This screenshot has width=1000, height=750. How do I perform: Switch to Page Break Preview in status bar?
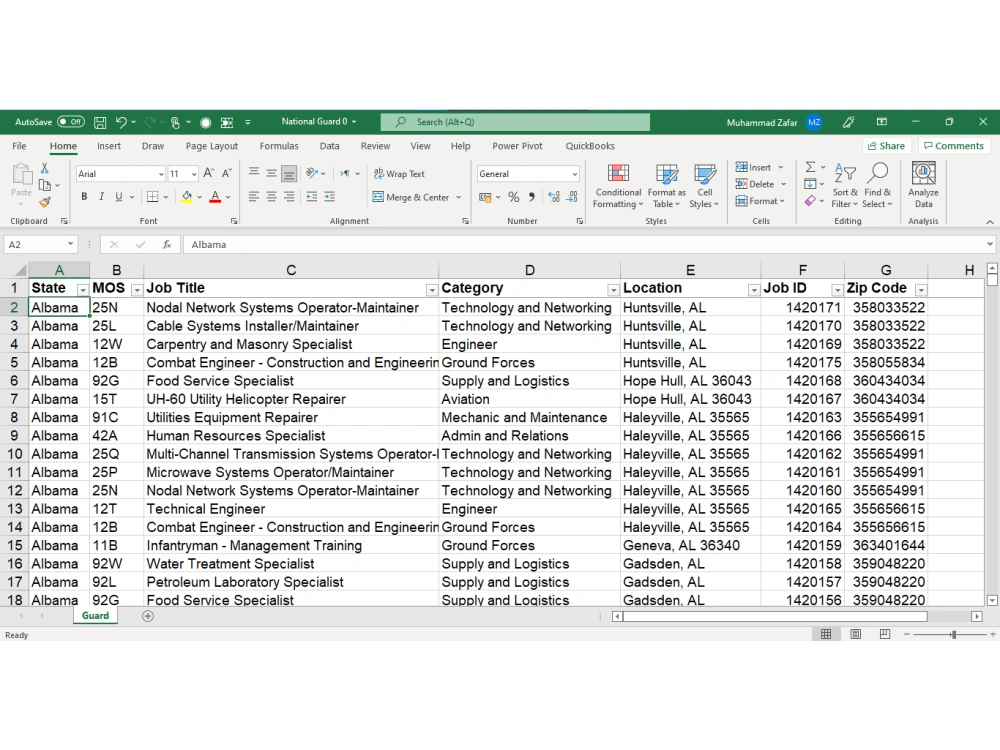[885, 634]
